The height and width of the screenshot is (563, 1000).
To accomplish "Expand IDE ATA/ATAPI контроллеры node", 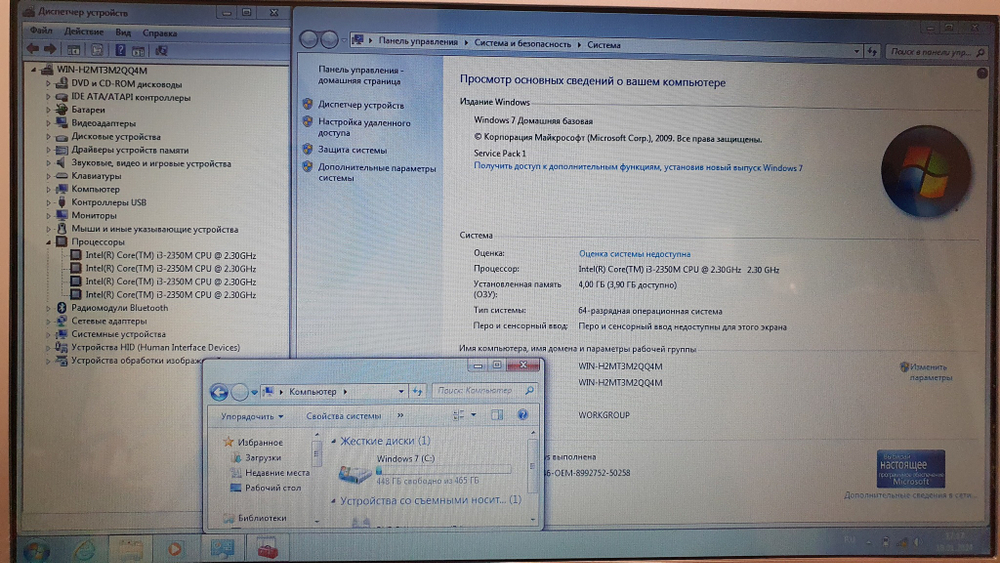I will click(x=48, y=97).
